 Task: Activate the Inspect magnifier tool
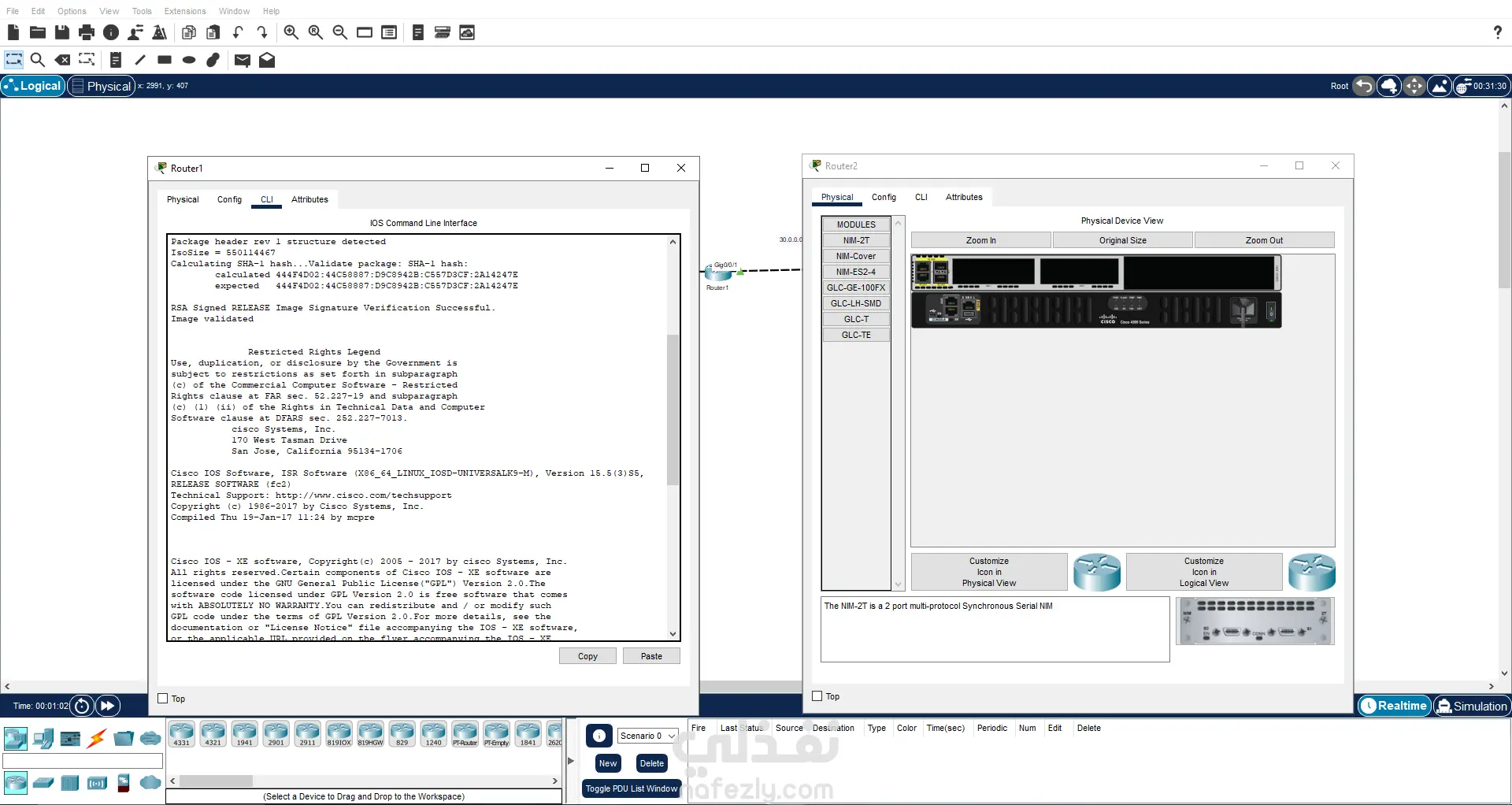(37, 60)
